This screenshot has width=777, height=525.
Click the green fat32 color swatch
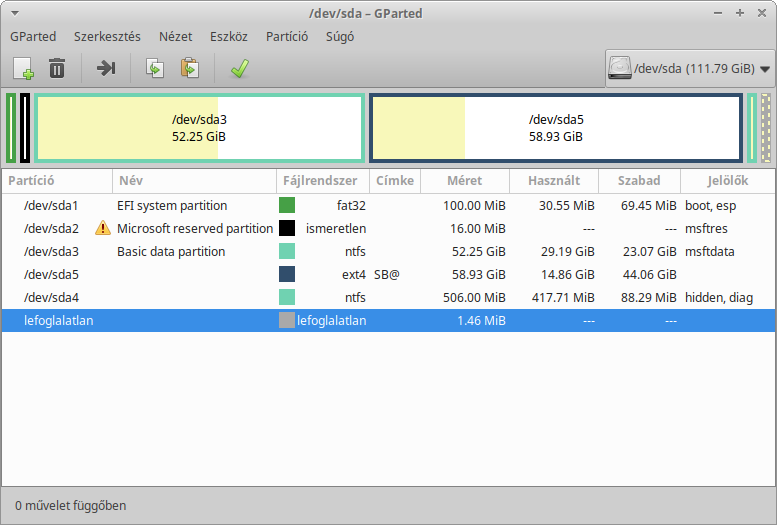point(287,205)
